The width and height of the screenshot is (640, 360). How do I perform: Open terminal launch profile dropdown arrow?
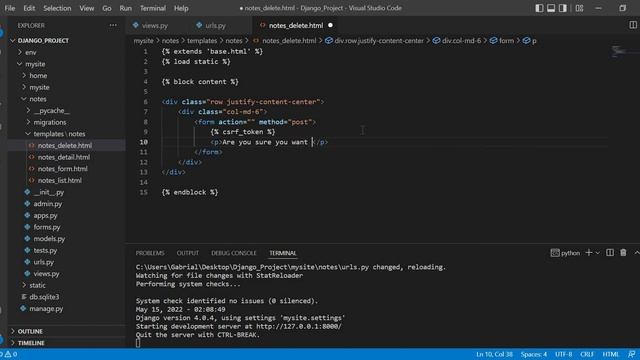pos(598,253)
